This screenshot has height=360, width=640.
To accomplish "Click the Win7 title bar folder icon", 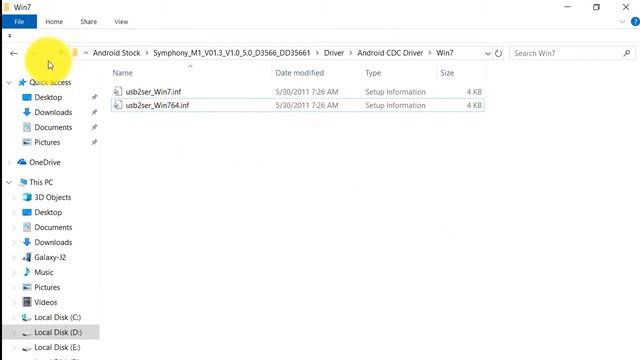I will [6, 7].
